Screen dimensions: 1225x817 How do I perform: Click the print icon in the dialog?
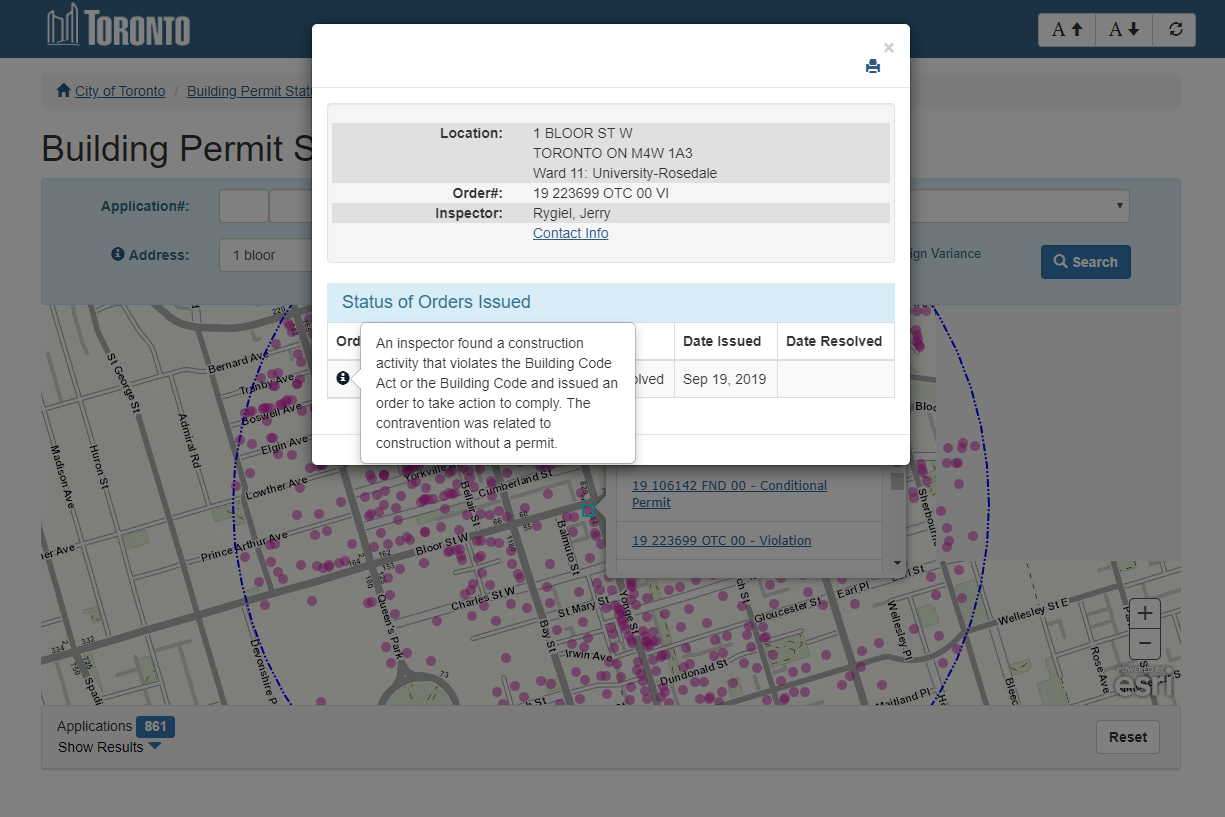(x=873, y=67)
